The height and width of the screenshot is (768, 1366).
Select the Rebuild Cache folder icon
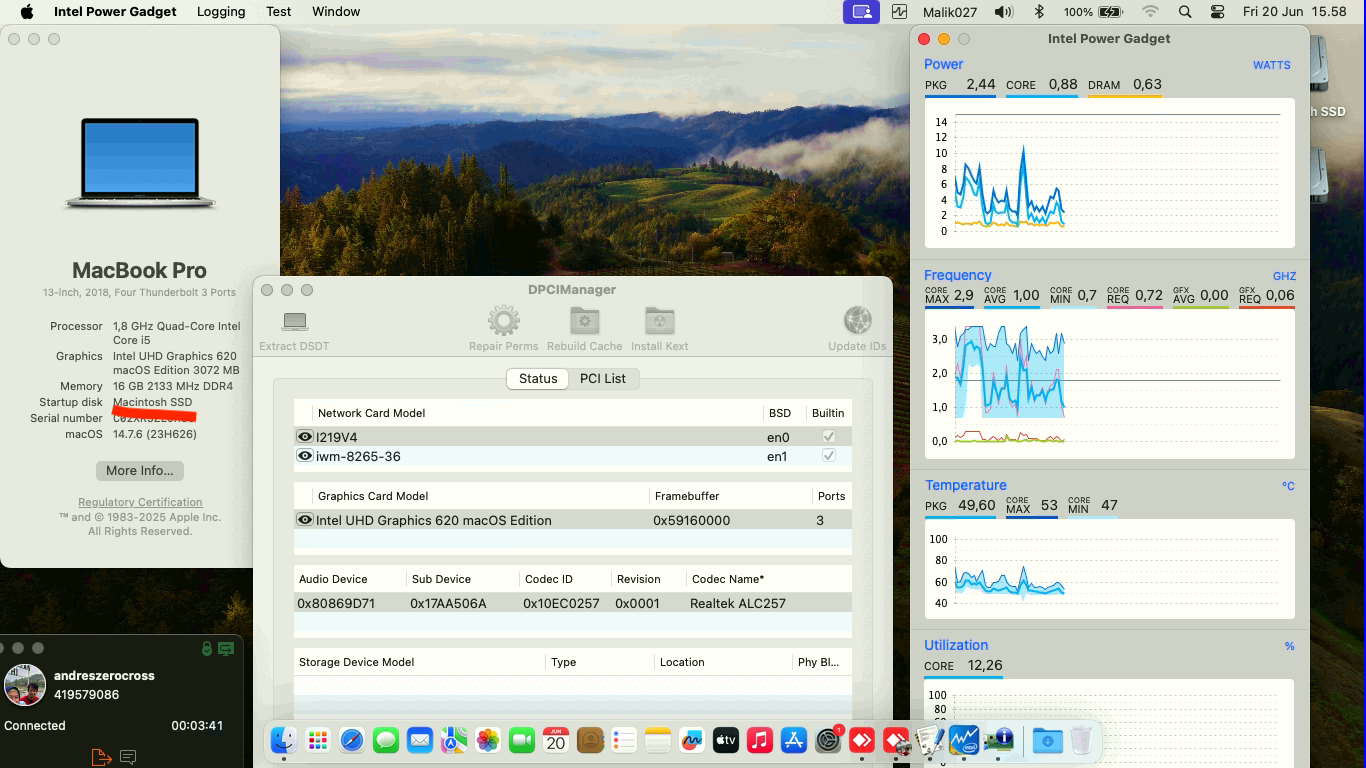pyautogui.click(x=583, y=323)
